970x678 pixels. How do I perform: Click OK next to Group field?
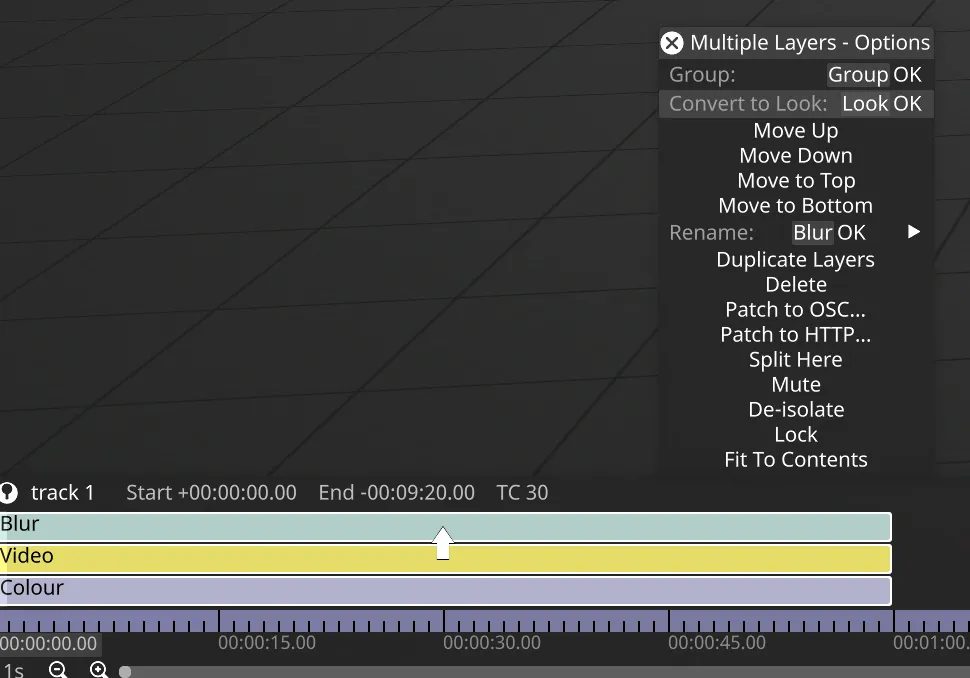pyautogui.click(x=907, y=75)
